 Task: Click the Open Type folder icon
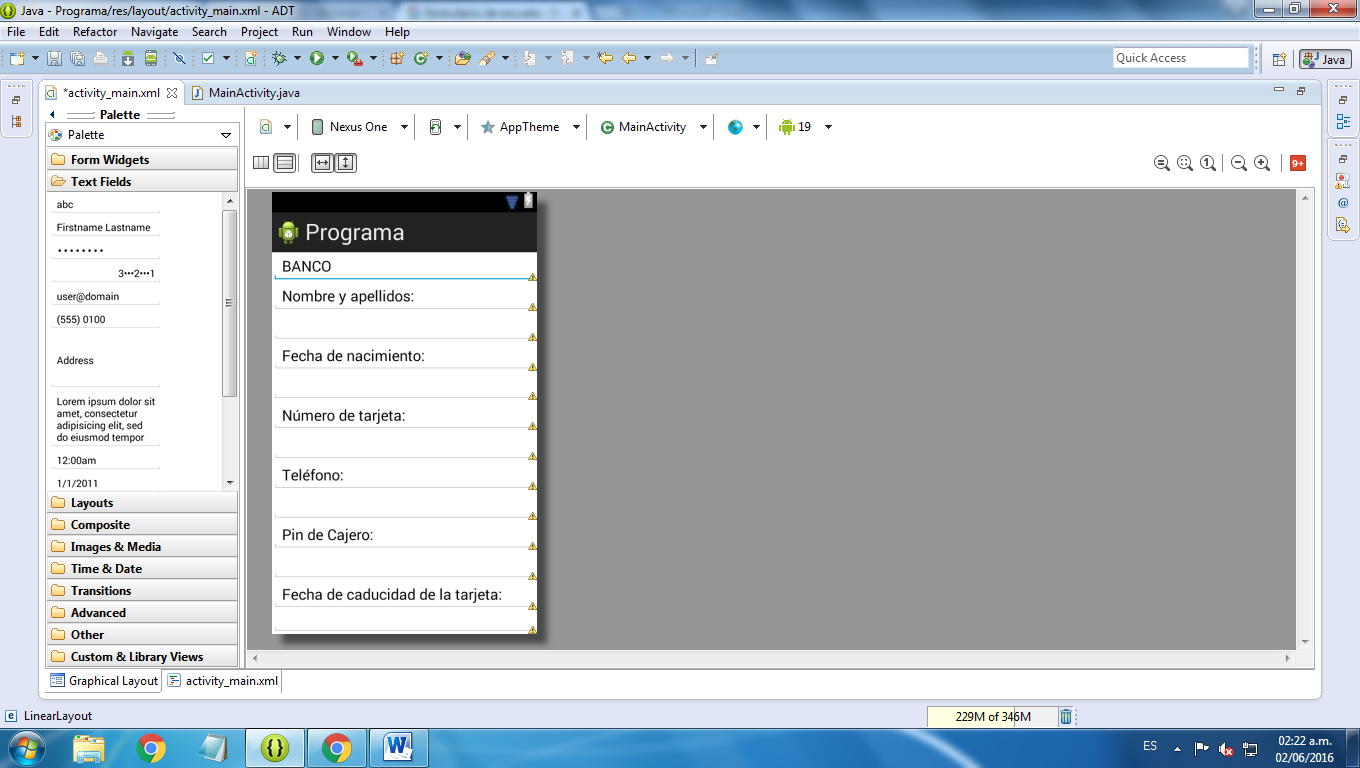click(x=462, y=58)
